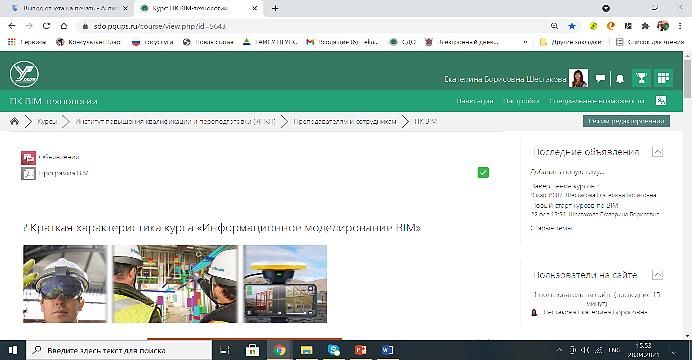Click the edit mode button
This screenshot has width=692, height=360.
pos(626,121)
